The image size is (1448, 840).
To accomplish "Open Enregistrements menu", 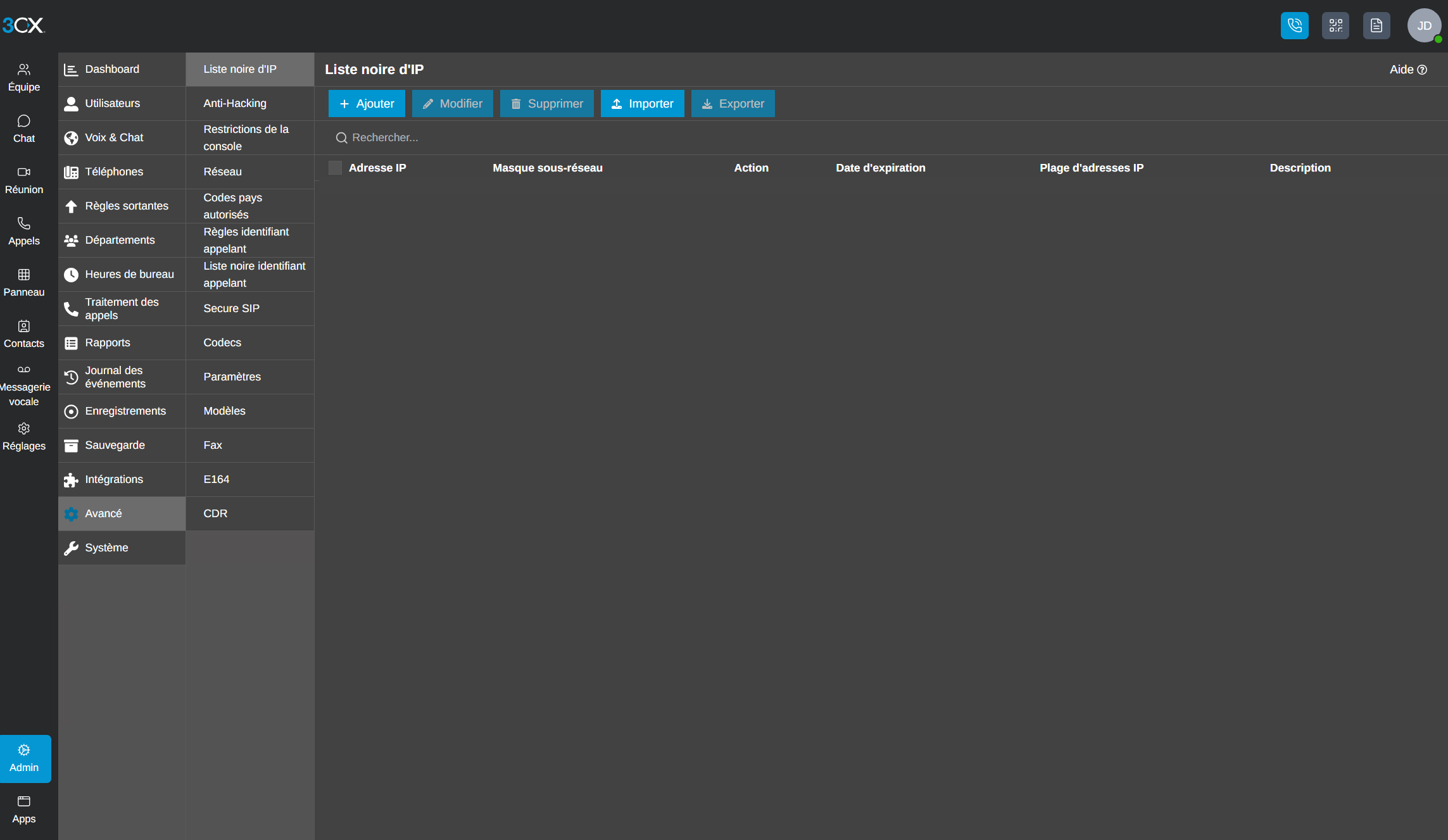I will point(122,411).
